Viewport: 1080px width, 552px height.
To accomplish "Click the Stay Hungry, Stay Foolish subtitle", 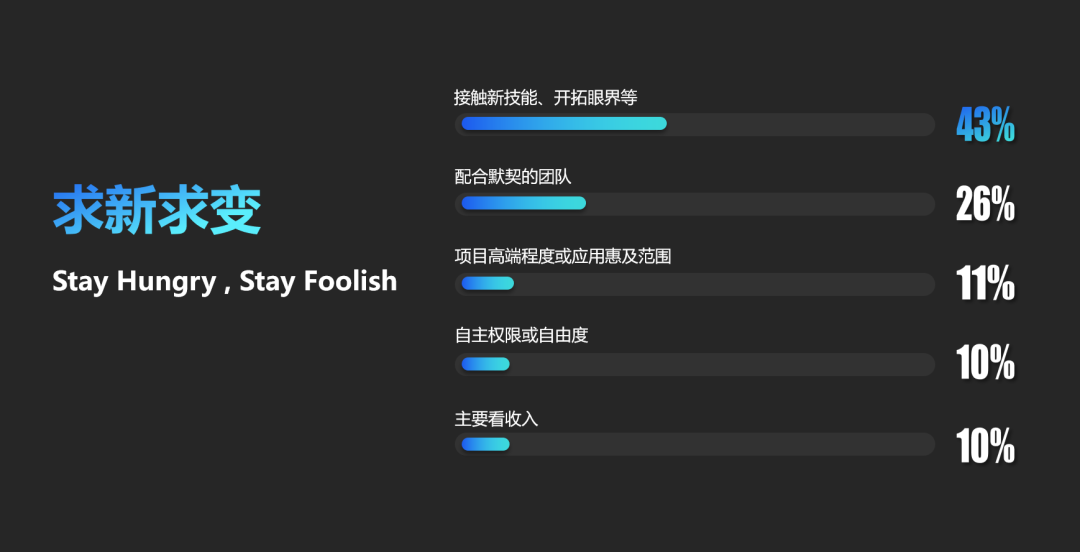I will pyautogui.click(x=225, y=281).
